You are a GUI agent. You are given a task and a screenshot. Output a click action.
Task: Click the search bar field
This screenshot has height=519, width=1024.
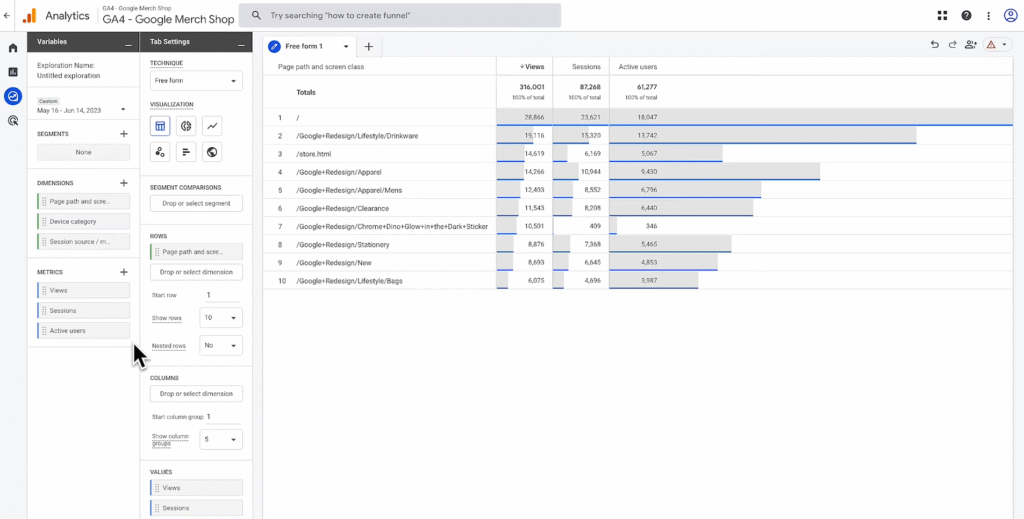coord(399,15)
